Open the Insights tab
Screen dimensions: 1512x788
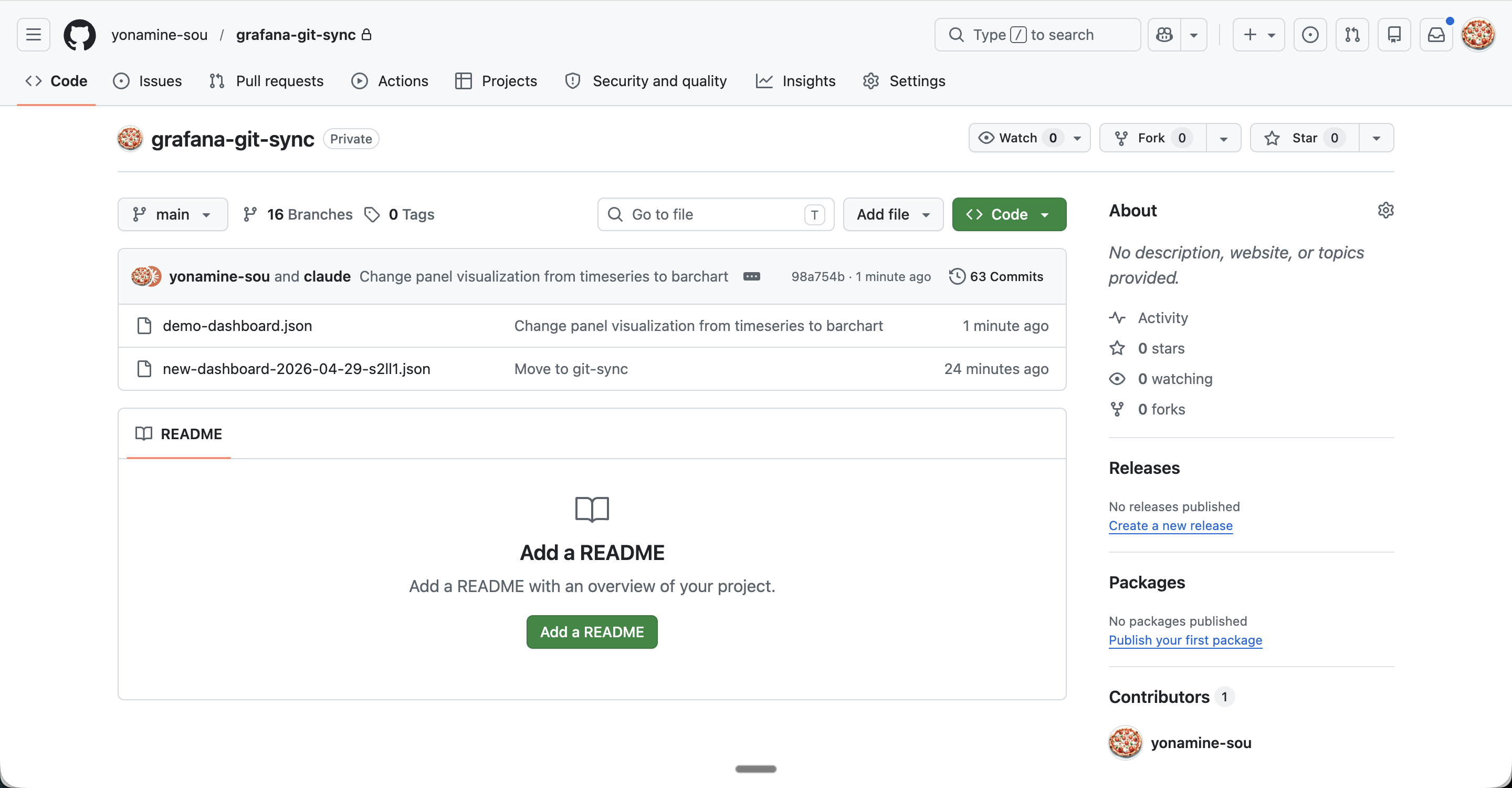click(795, 81)
